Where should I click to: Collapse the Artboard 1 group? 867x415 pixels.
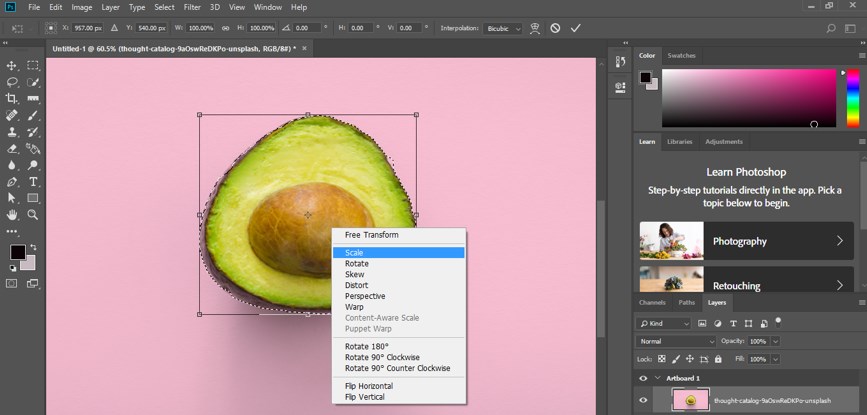[658, 379]
